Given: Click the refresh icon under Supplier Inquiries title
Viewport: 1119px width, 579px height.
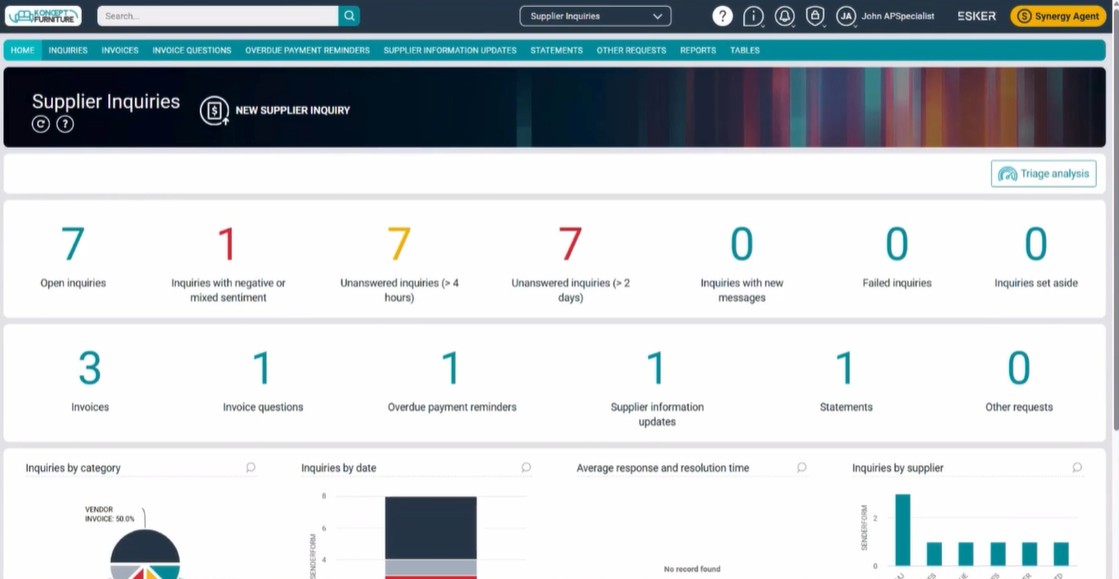Looking at the screenshot, I should (x=41, y=124).
